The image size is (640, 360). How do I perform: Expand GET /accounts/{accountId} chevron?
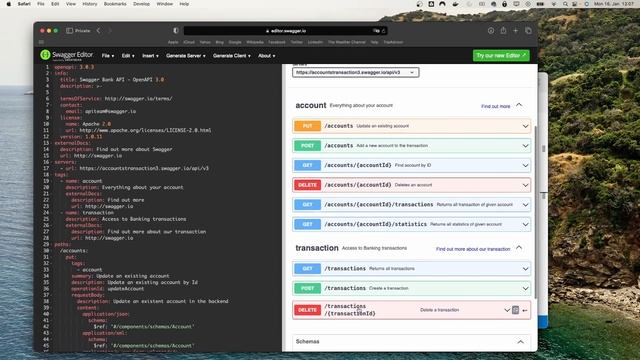click(525, 165)
